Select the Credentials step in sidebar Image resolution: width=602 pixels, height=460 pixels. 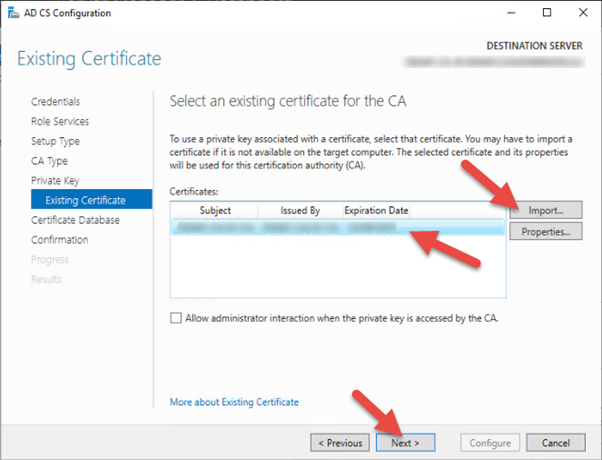[x=56, y=102]
